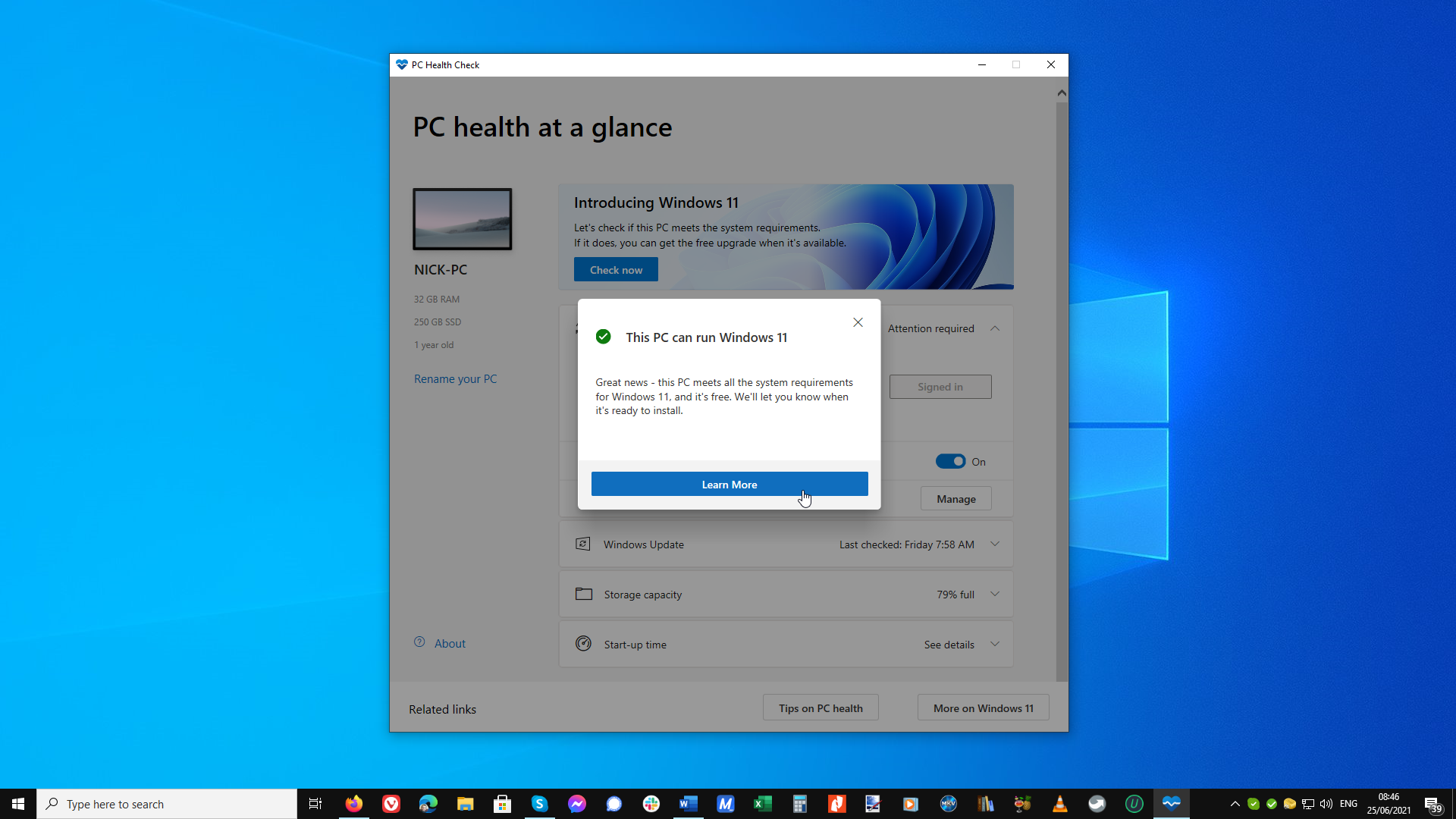This screenshot has height=819, width=1456.
Task: Open Tips on PC health link
Action: pyautogui.click(x=820, y=708)
